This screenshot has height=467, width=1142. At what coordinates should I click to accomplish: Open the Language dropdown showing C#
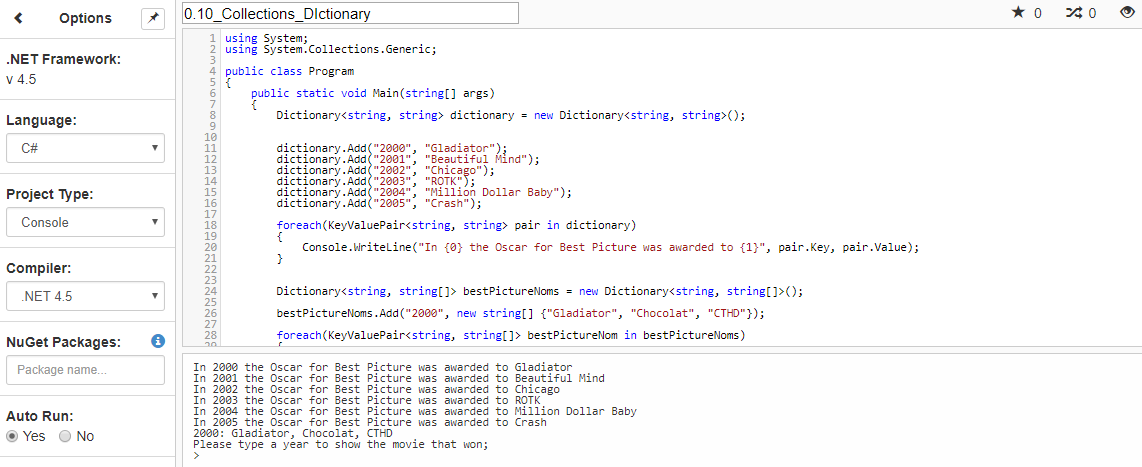tap(85, 148)
